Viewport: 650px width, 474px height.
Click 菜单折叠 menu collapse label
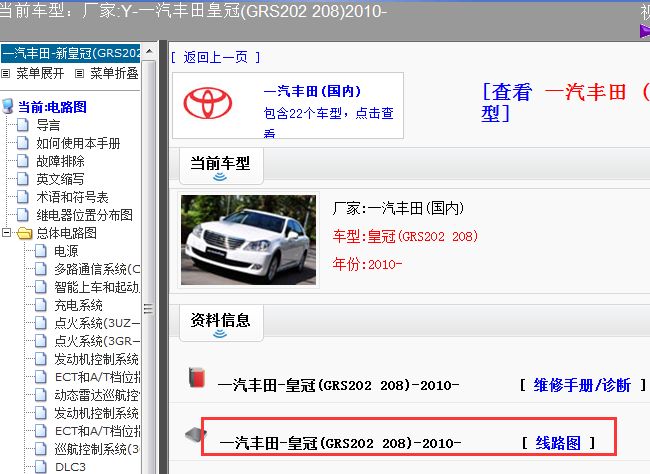pos(114,74)
